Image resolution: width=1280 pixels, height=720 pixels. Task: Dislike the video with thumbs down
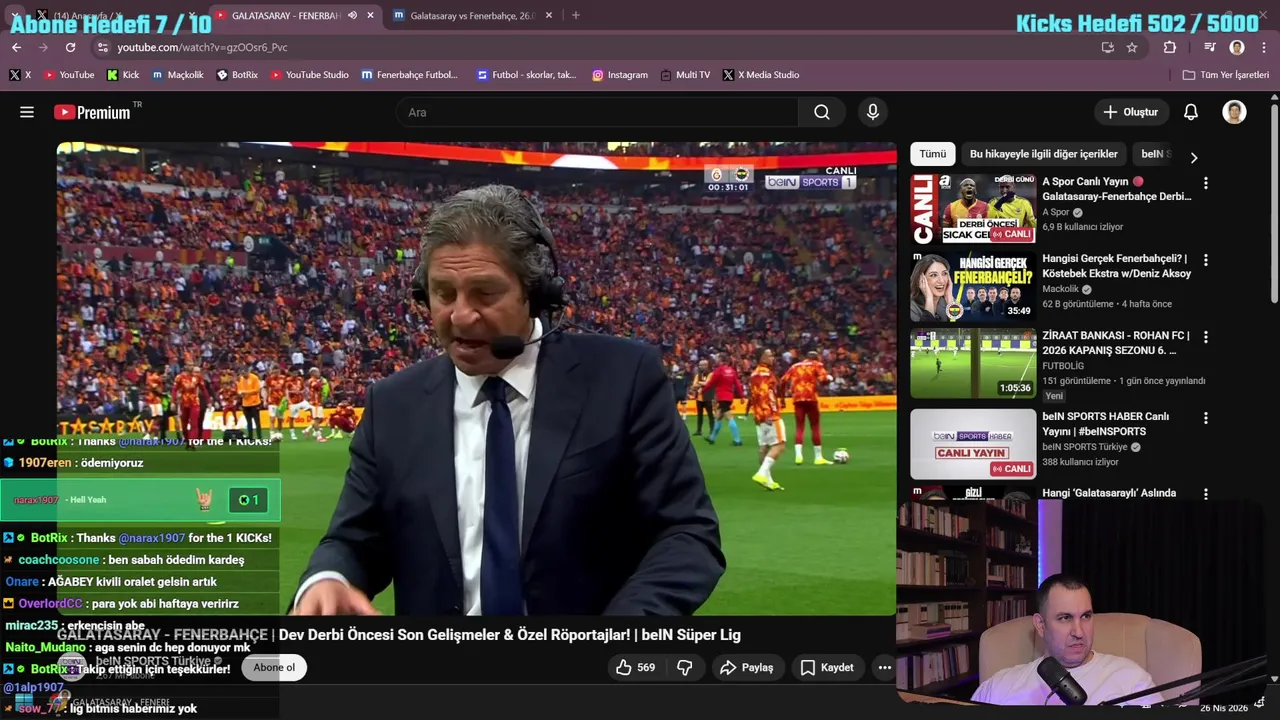685,667
